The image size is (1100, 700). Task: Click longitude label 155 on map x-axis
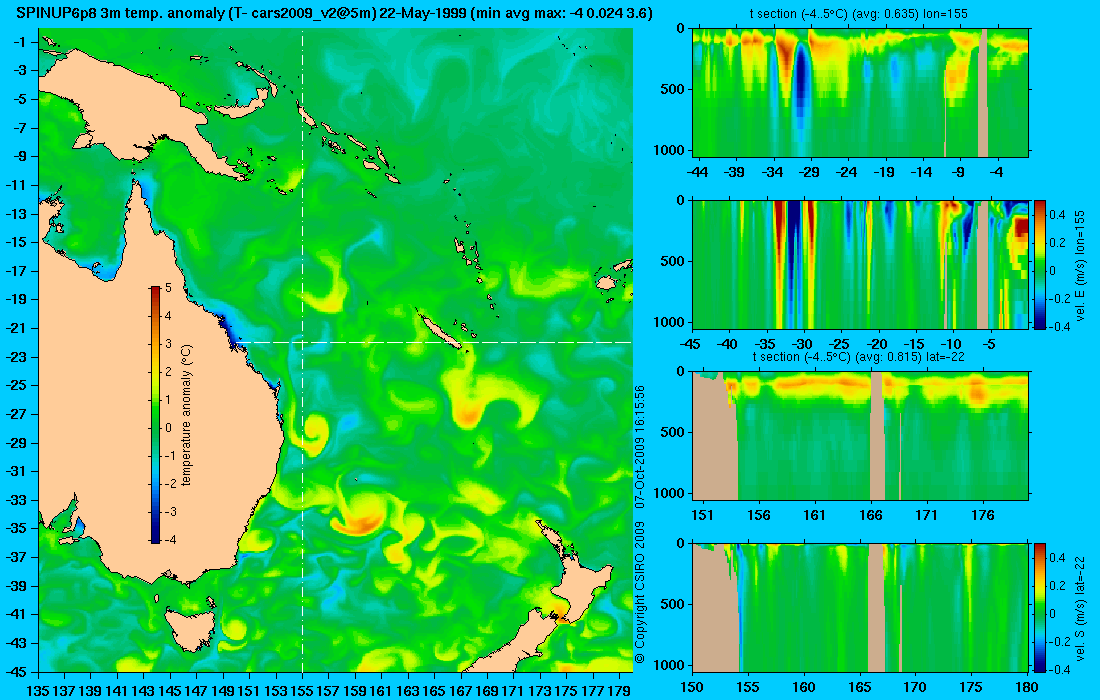tap(302, 690)
